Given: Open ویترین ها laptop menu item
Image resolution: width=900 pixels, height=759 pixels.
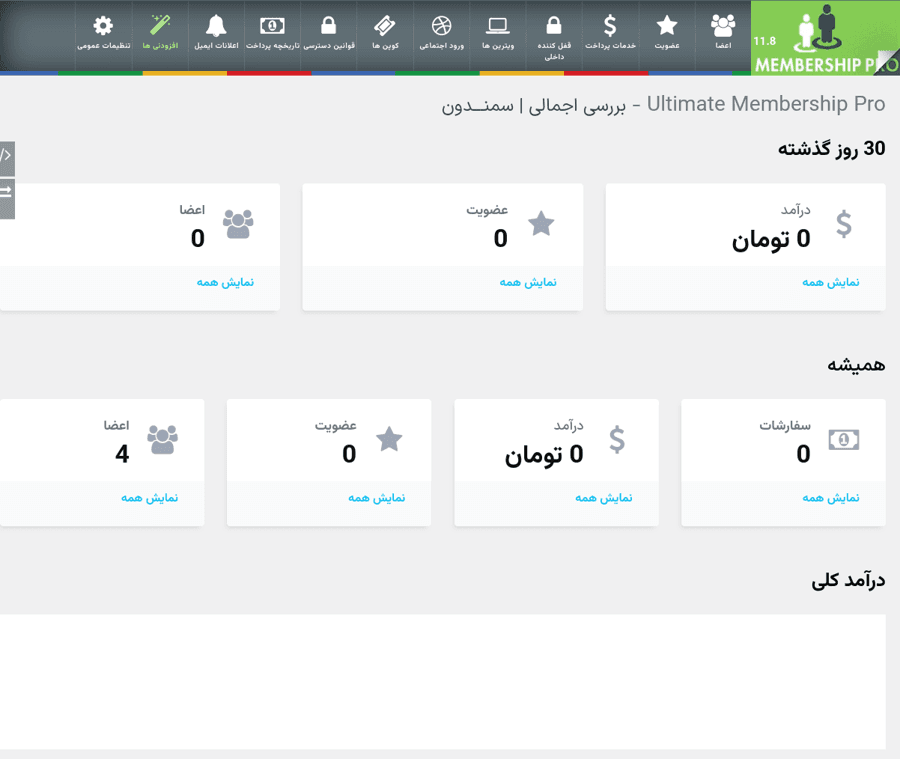Looking at the screenshot, I should (498, 33).
